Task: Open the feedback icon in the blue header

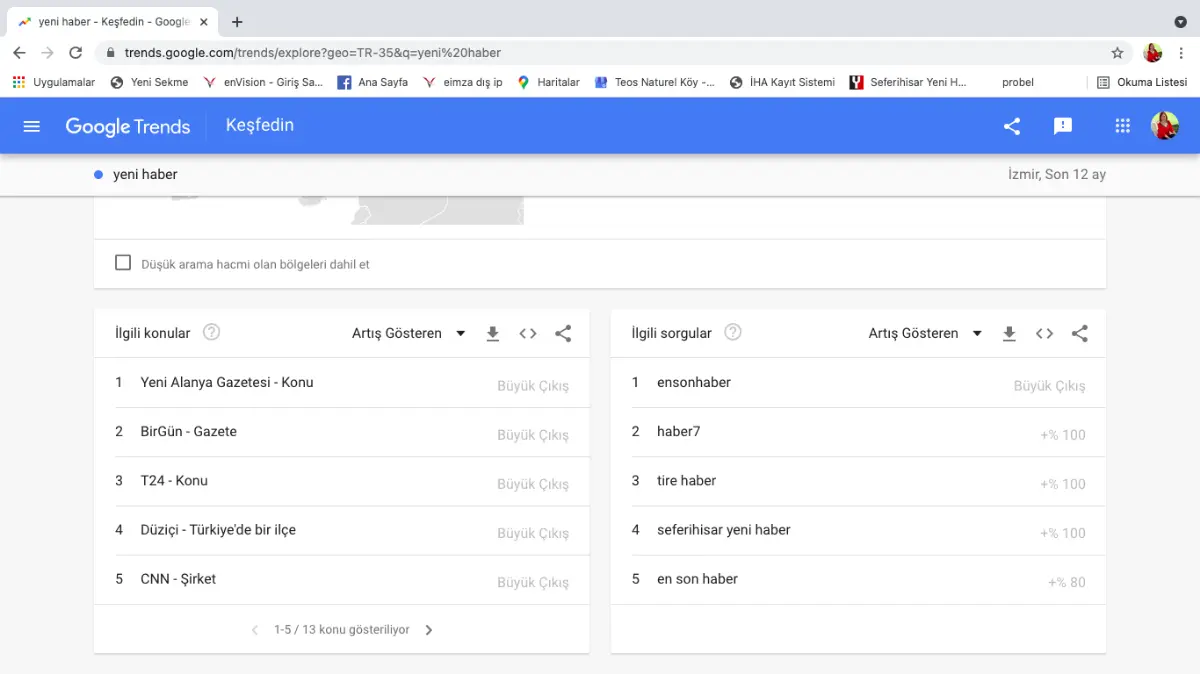Action: 1063,126
